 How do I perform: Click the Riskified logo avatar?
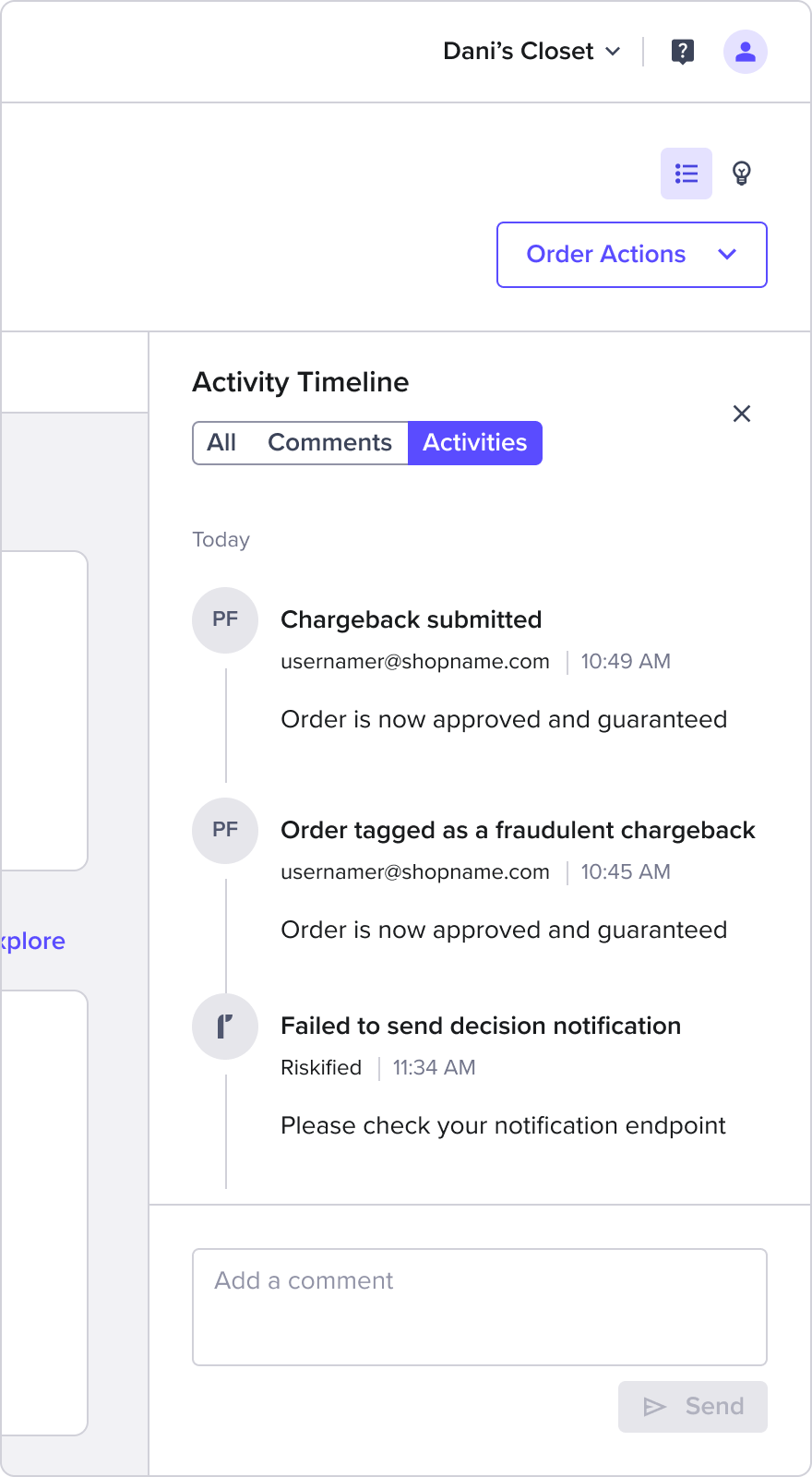[225, 1027]
